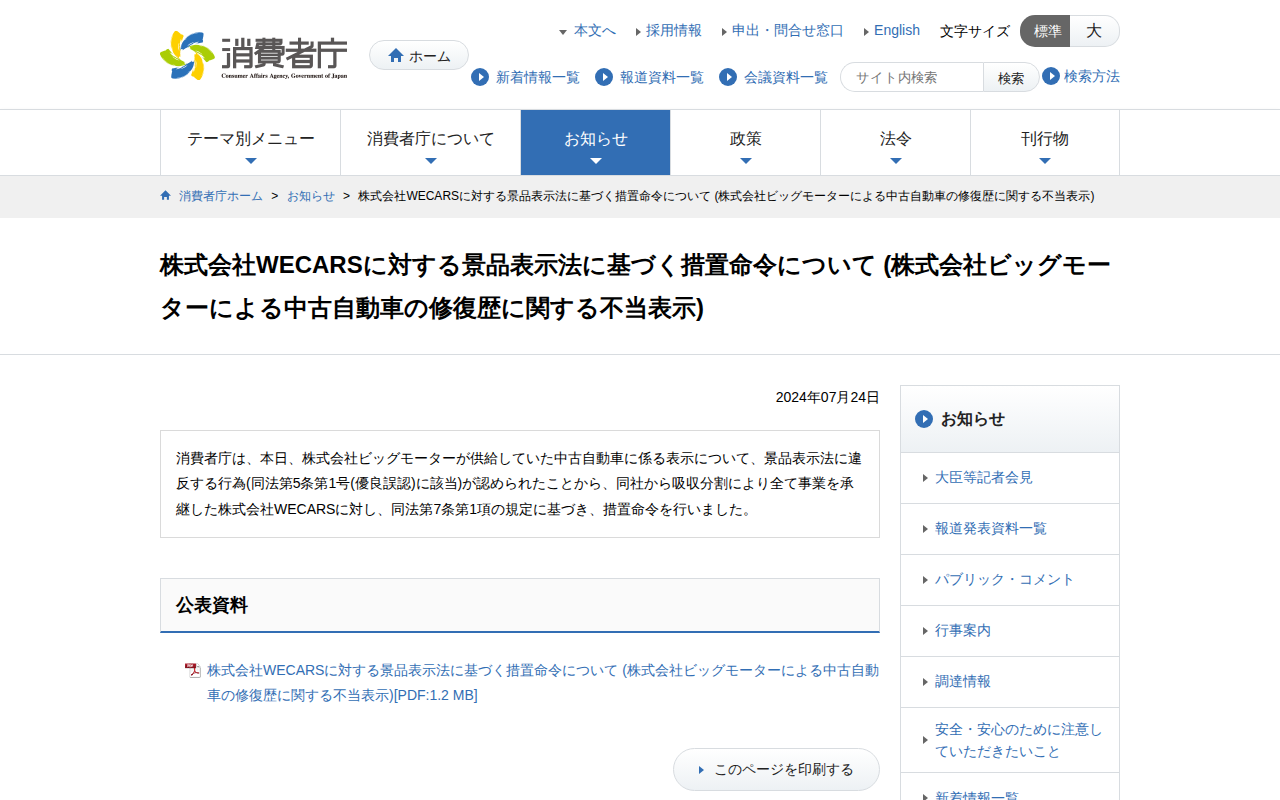Open 大臣等記者会見 in the sidebar
This screenshot has height=800, width=1280.
1010,478
